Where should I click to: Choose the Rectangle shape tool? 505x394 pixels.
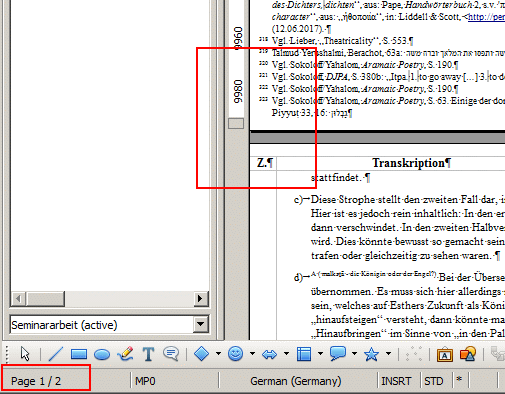79,354
